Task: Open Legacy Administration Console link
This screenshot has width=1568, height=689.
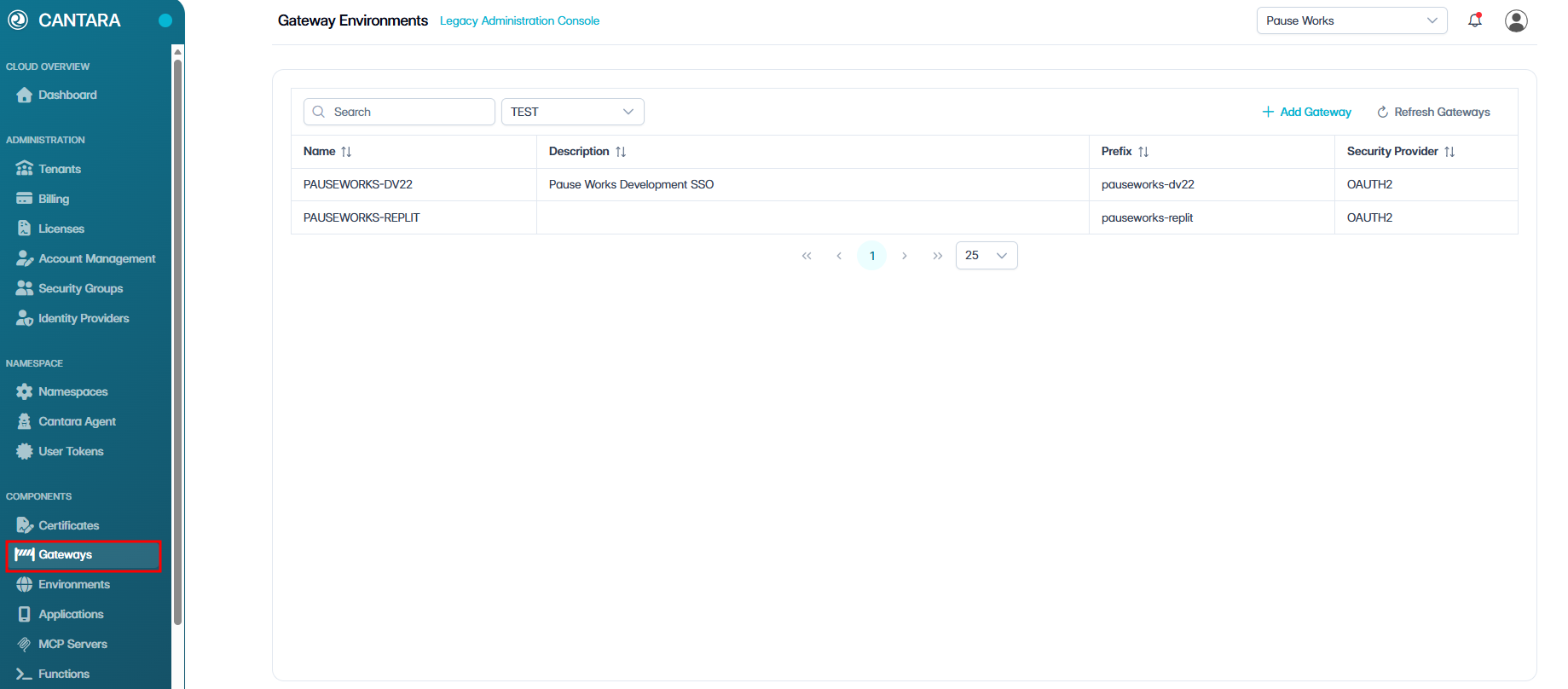Action: 519,20
